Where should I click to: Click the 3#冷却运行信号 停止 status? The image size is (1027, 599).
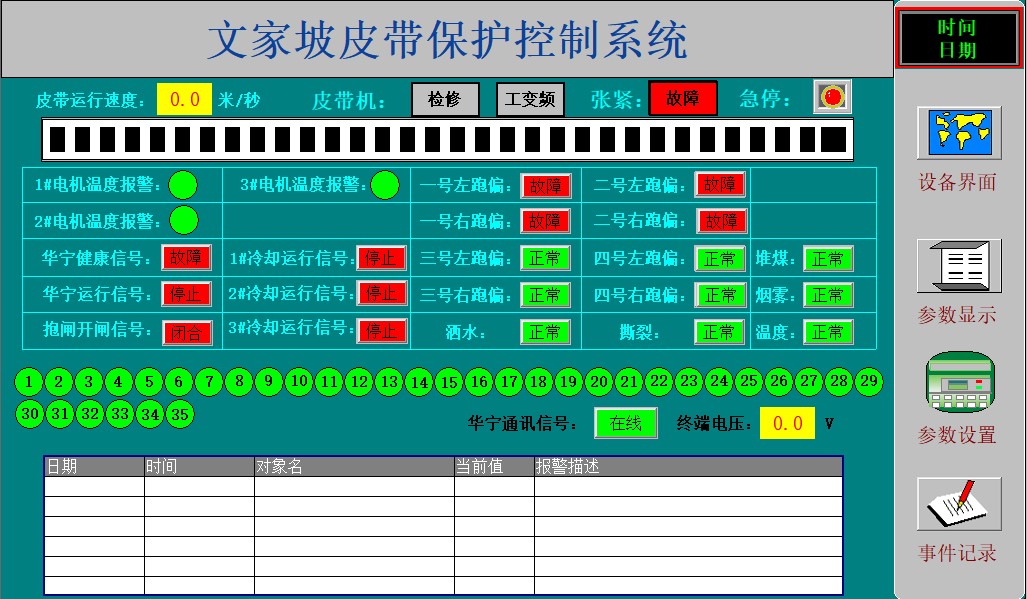[382, 331]
